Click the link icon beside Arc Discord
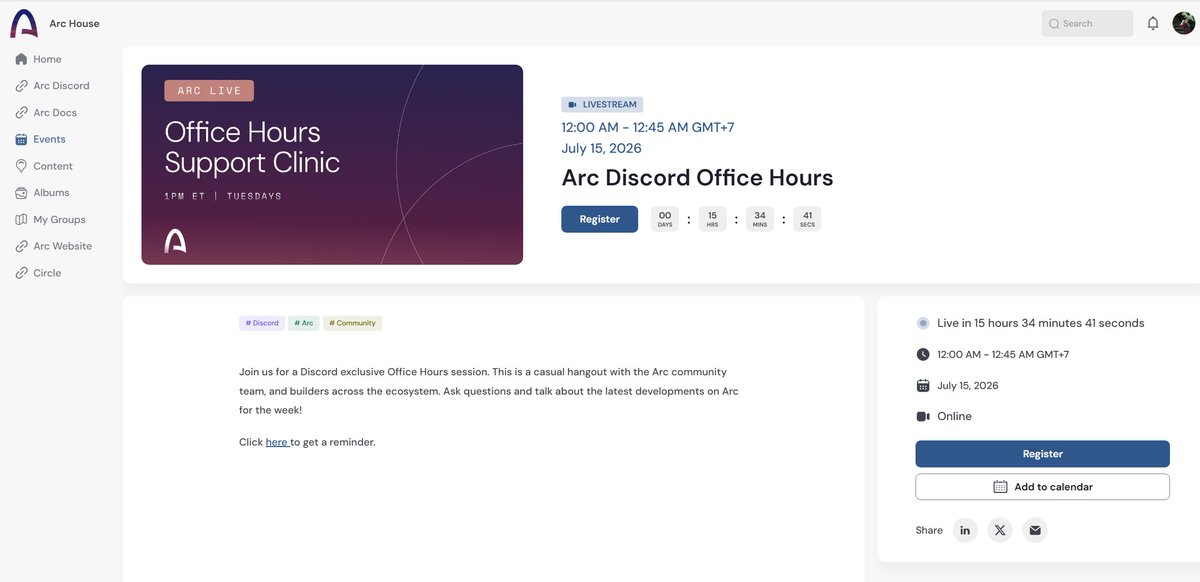This screenshot has height=582, width=1200. (x=22, y=86)
